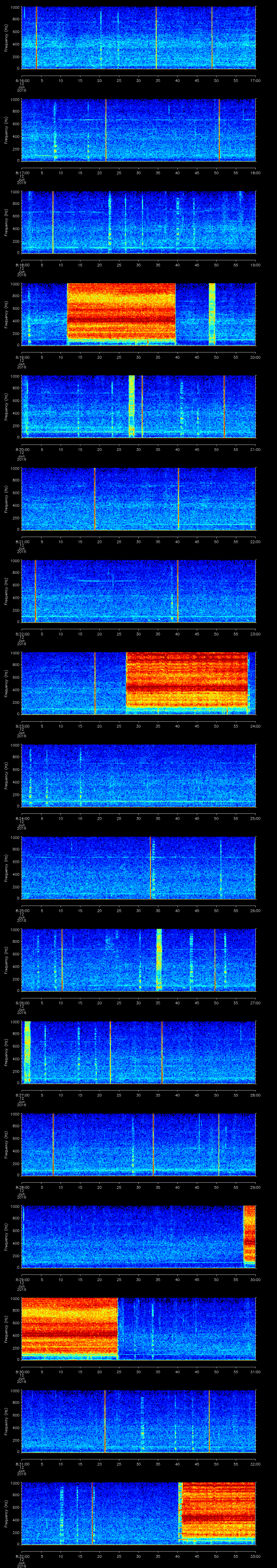
Task: Click bright burst at start of 8:27:00 spectrogram
Action: [27, 1052]
